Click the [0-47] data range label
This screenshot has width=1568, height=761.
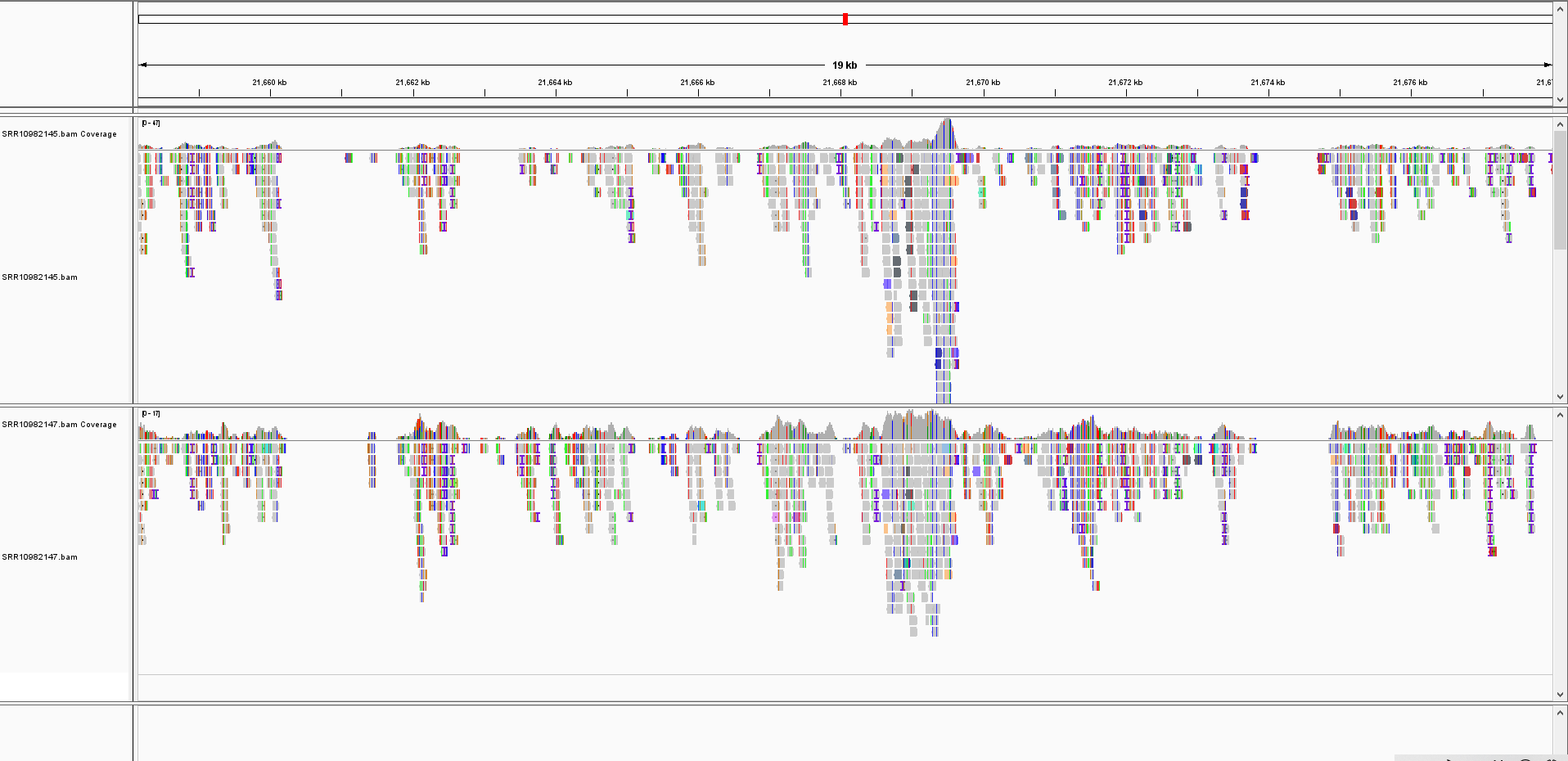(x=150, y=123)
